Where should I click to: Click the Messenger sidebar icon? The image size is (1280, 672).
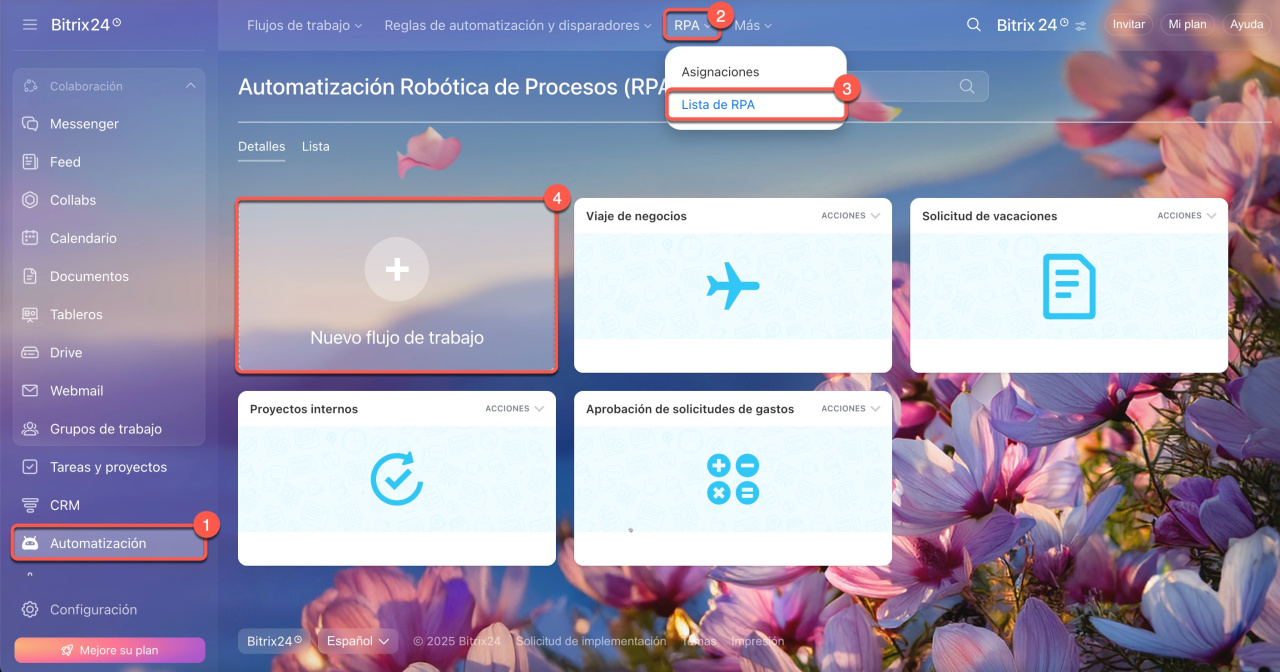(x=30, y=124)
